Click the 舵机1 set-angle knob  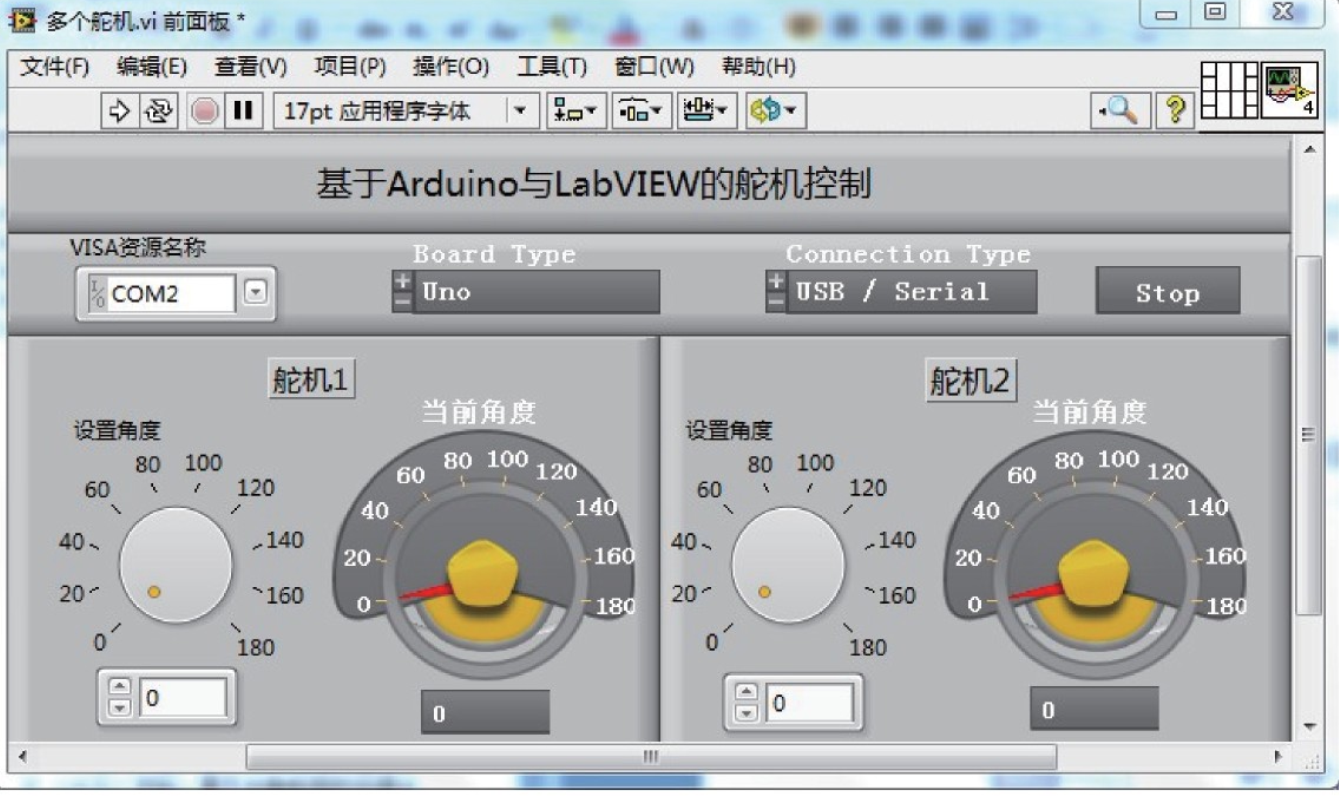(176, 565)
